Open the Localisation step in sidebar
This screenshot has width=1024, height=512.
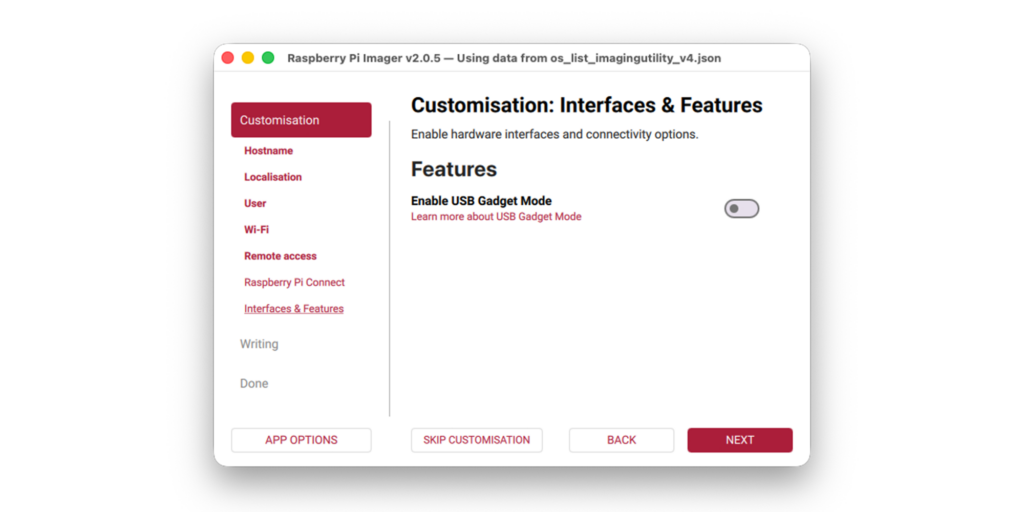point(273,177)
